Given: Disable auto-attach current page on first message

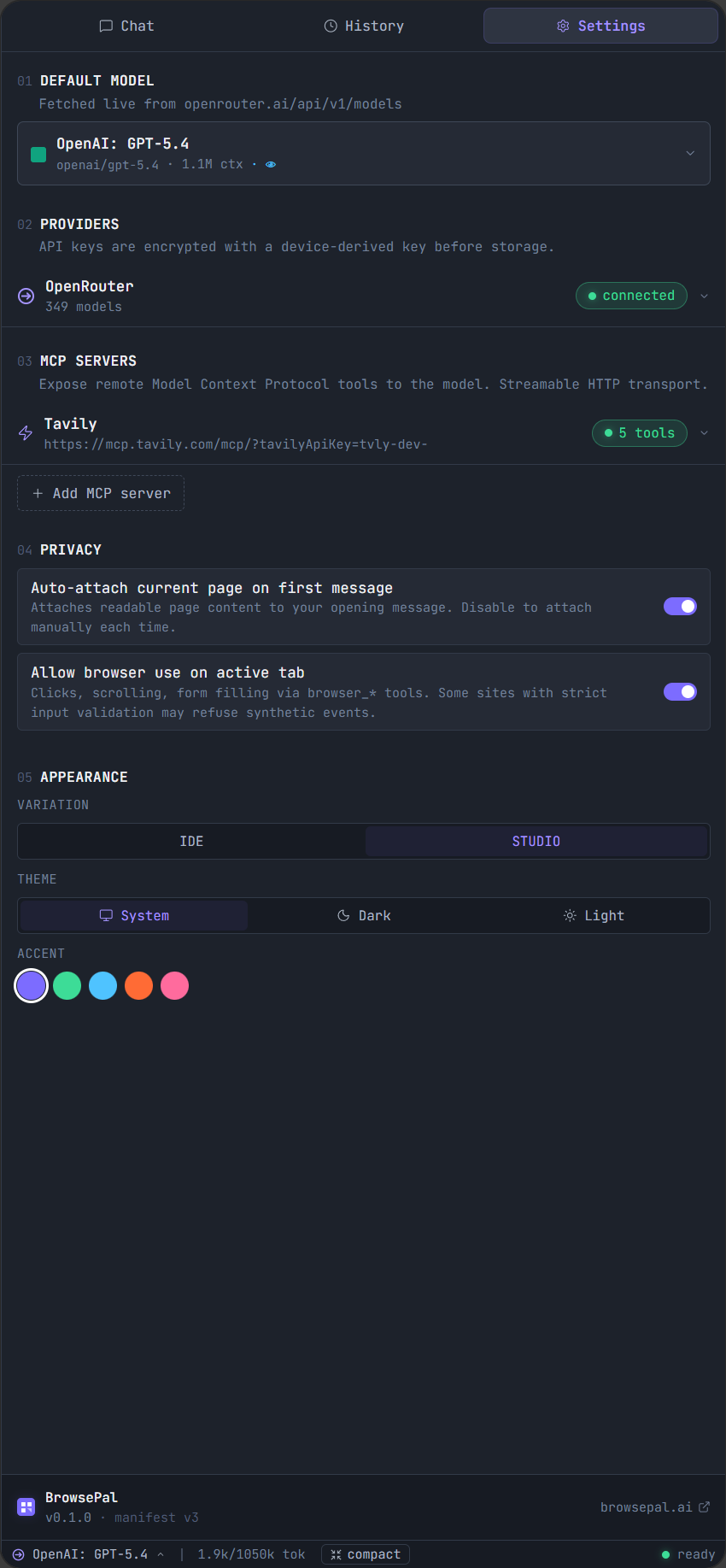Looking at the screenshot, I should click(x=680, y=606).
